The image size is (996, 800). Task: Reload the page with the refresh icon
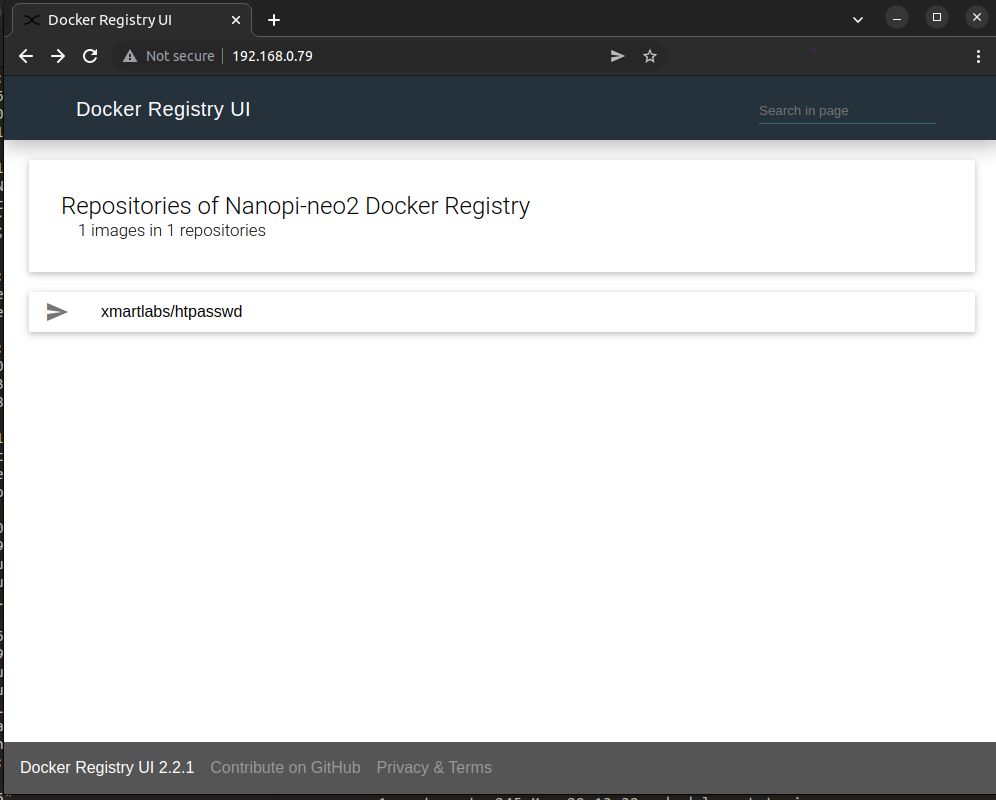(89, 56)
